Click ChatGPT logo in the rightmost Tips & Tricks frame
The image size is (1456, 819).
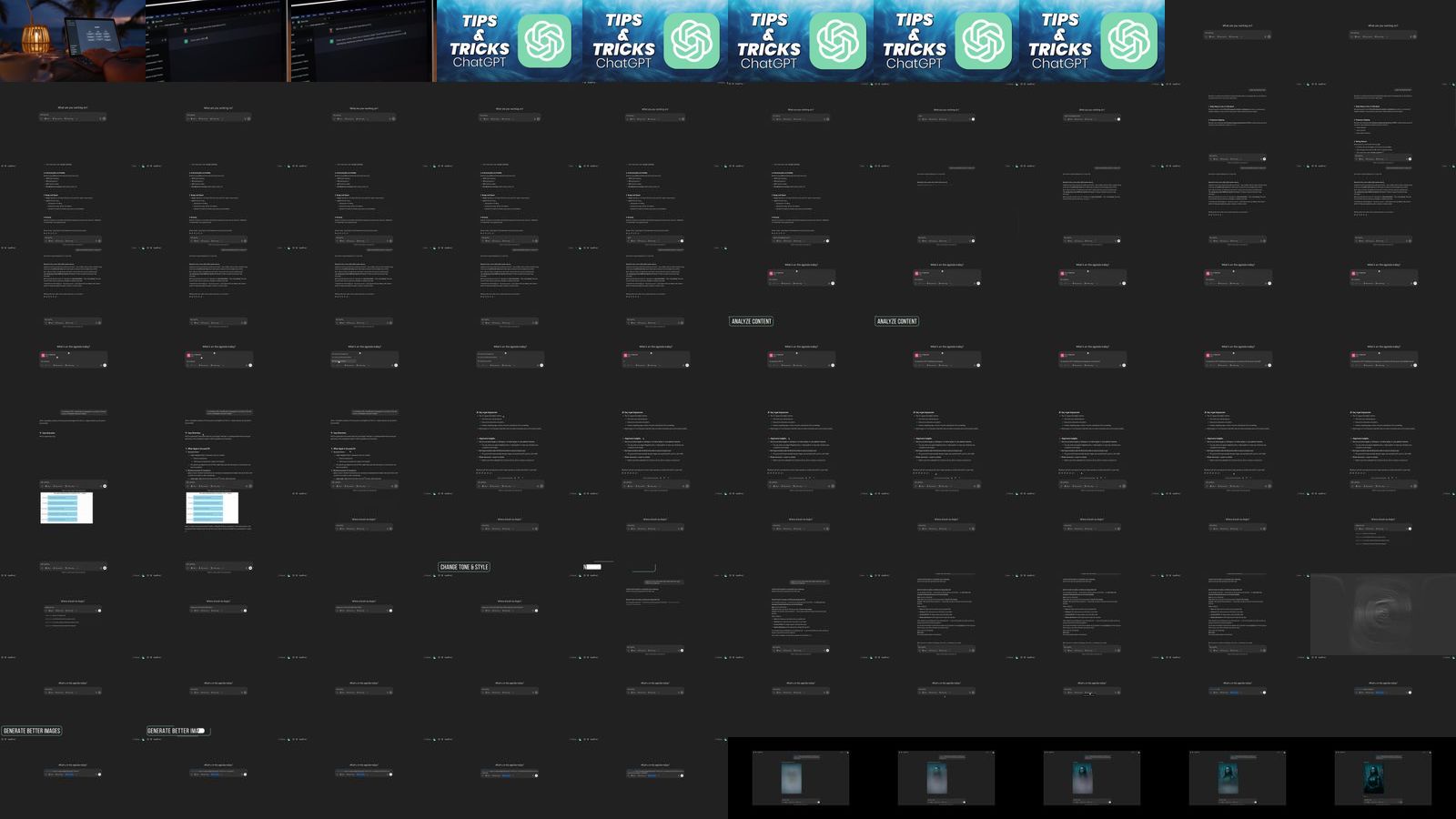click(1127, 41)
